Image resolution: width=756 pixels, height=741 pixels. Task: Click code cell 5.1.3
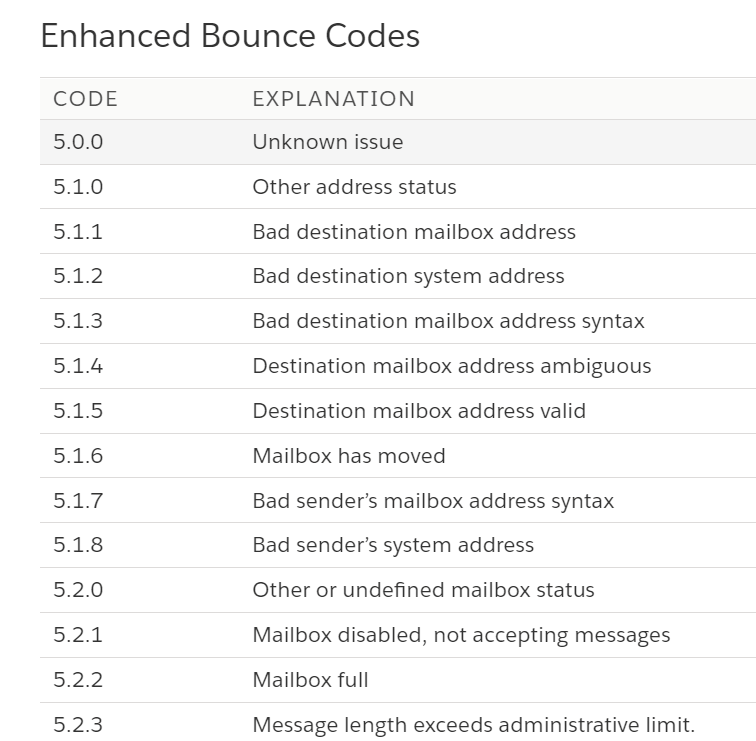(78, 321)
